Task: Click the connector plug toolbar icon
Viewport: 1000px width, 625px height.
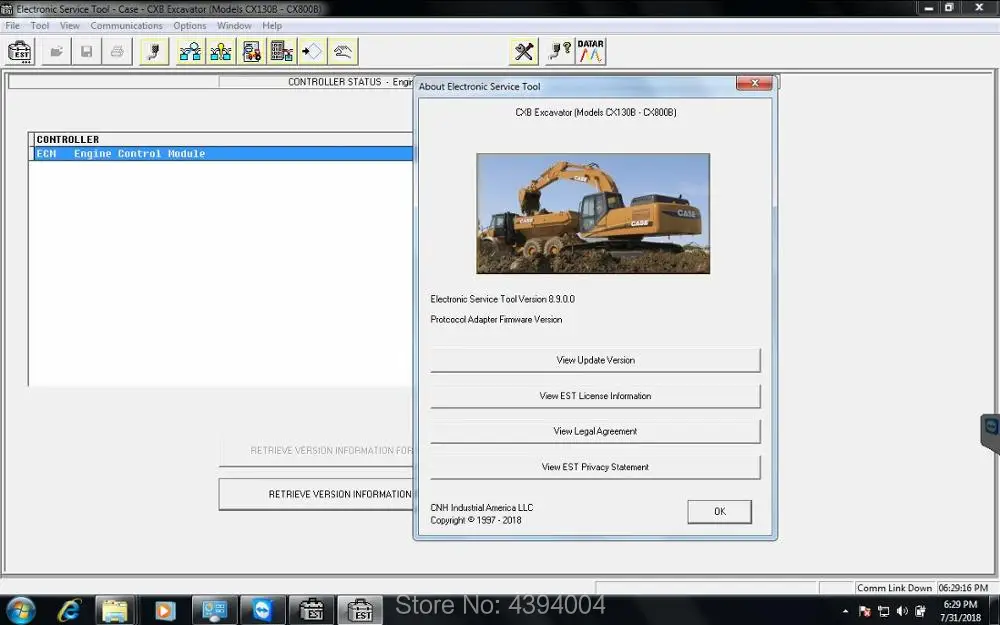Action: point(154,52)
